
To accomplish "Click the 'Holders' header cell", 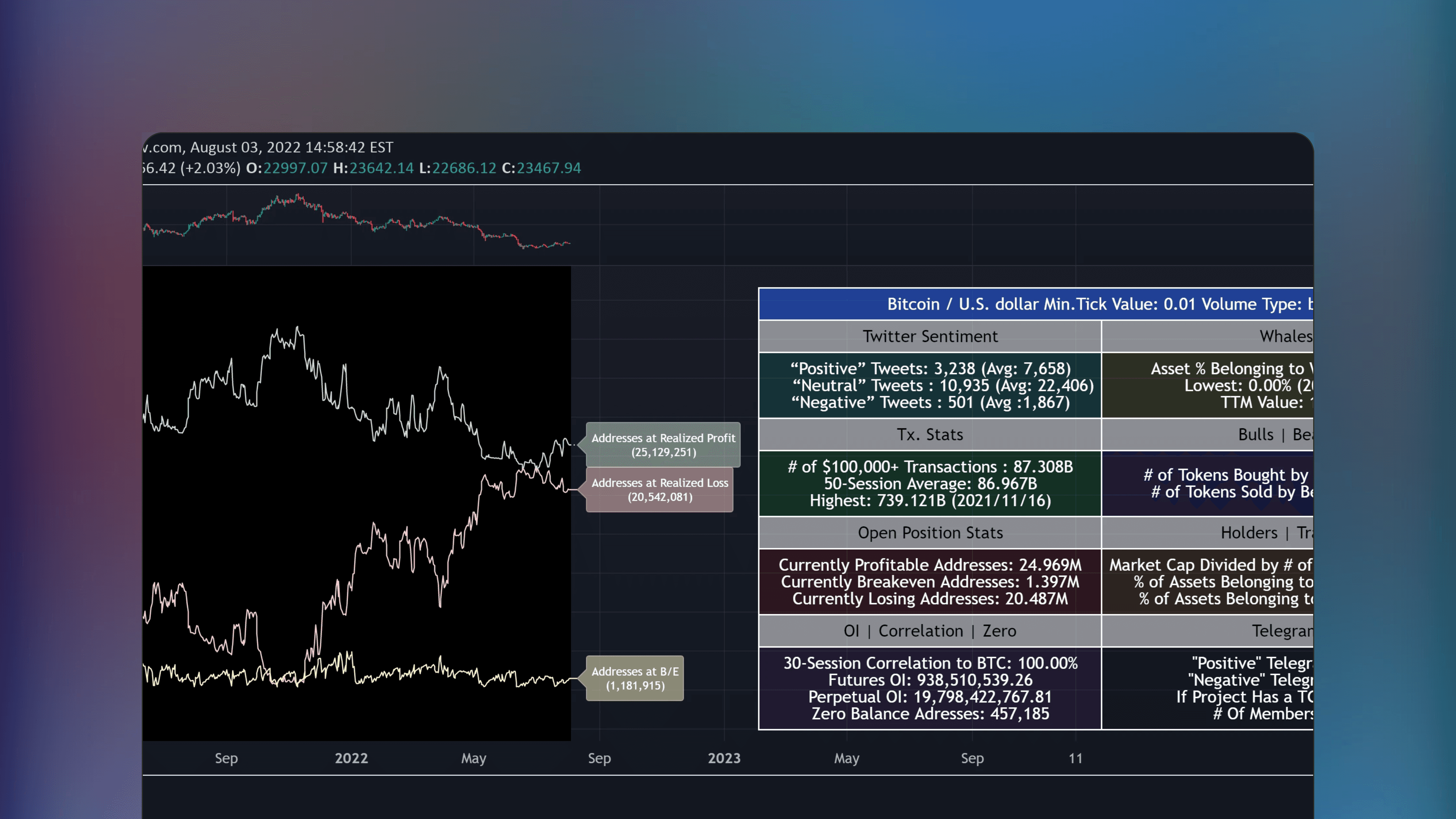I will (x=1249, y=532).
